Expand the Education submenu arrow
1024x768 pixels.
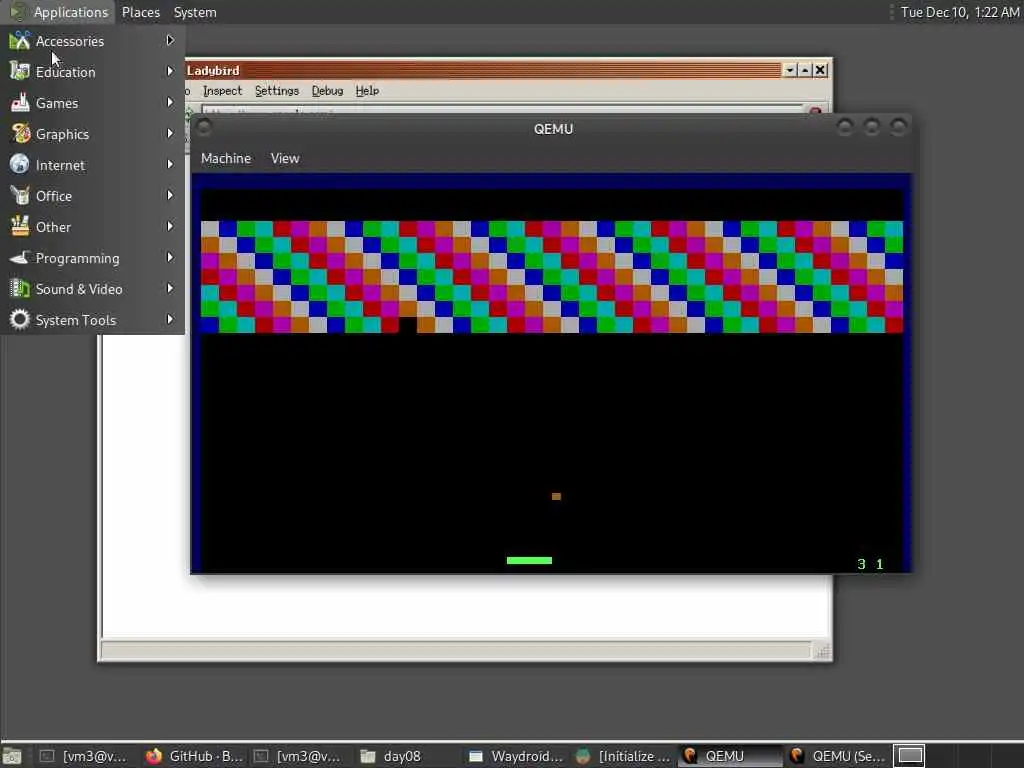click(x=170, y=71)
